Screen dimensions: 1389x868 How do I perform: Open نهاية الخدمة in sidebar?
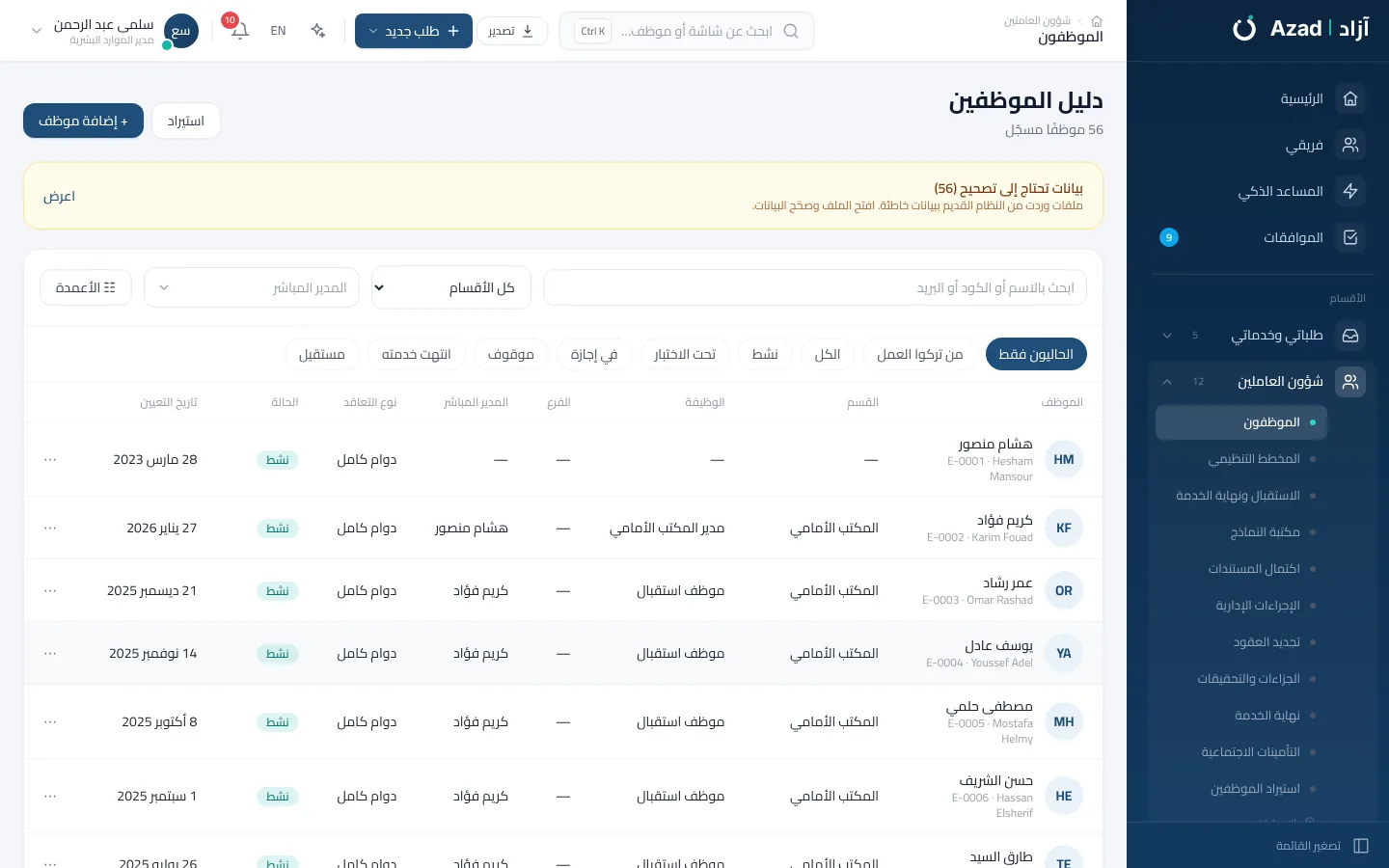1267,716
